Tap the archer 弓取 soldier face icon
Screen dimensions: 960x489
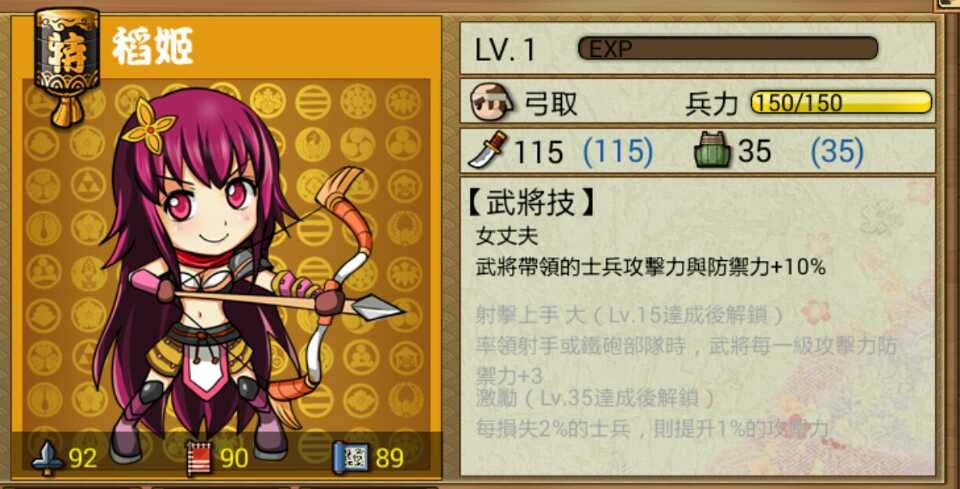point(491,103)
